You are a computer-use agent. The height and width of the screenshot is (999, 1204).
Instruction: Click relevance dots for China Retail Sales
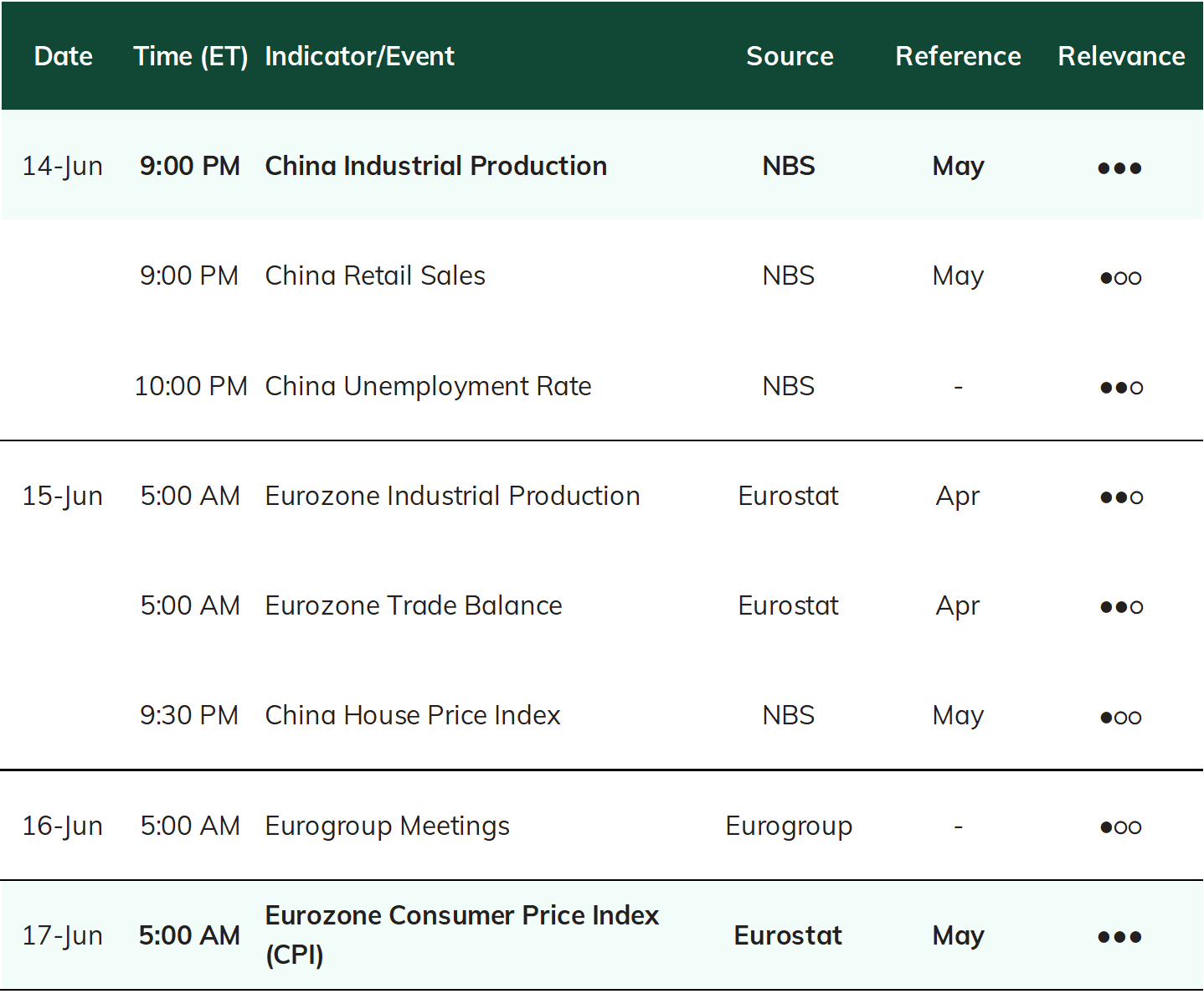click(x=1120, y=278)
